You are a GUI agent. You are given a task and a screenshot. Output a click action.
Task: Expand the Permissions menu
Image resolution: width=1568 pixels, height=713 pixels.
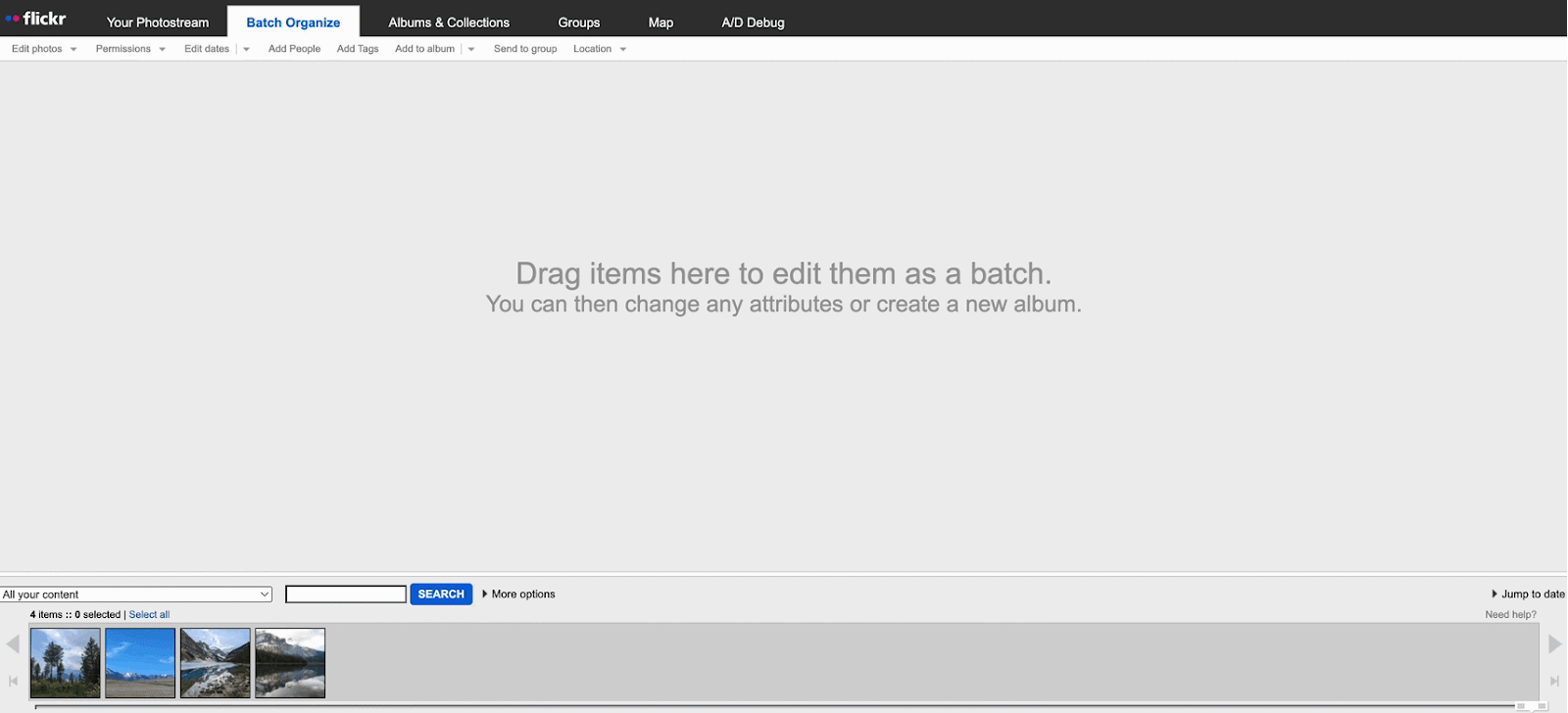pyautogui.click(x=130, y=49)
